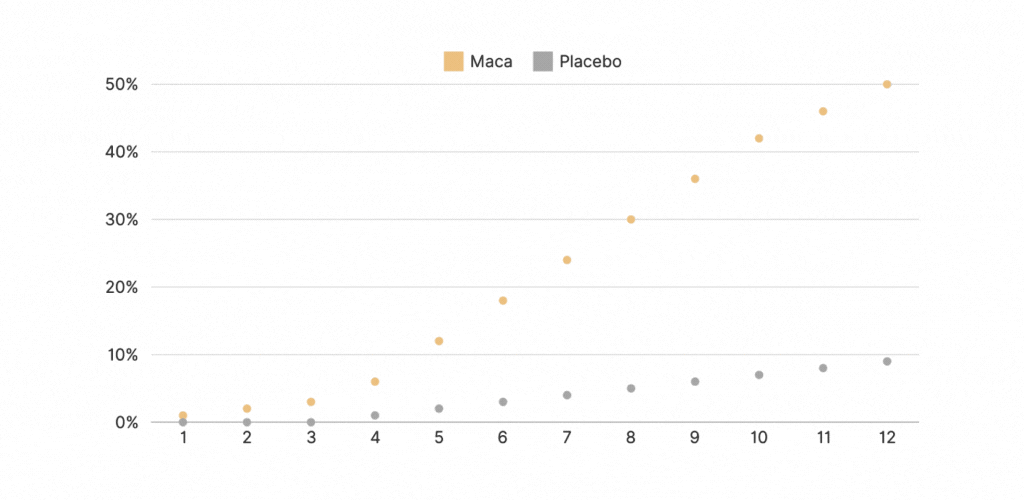Click the 0% y-axis label
Image resolution: width=1024 pixels, height=500 pixels.
(x=125, y=422)
